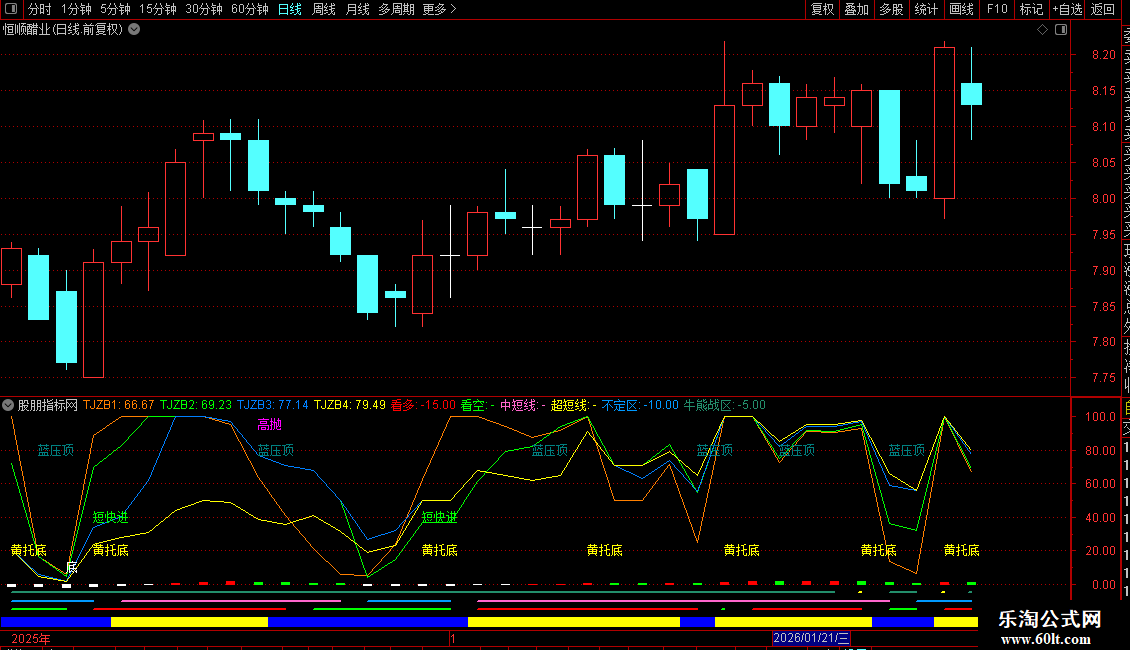Click the 8.20 price level label
Viewport: 1130px width, 650px height.
point(1103,55)
